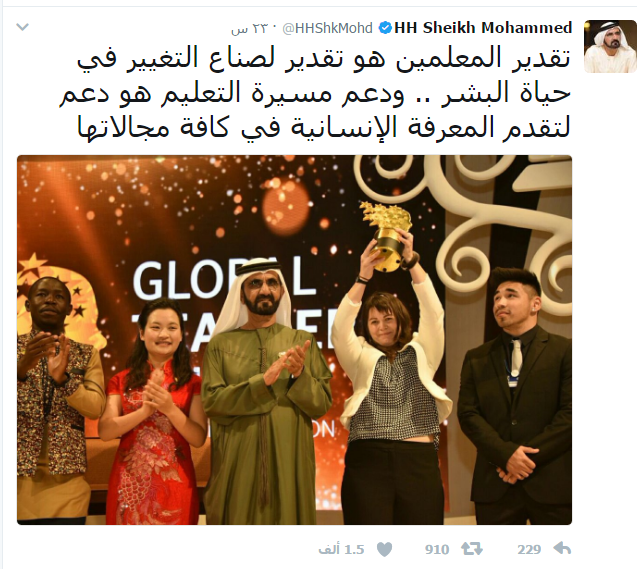The height and width of the screenshot is (569, 637).
Task: Open the @HHShkMohd handle link
Action: coord(327,28)
